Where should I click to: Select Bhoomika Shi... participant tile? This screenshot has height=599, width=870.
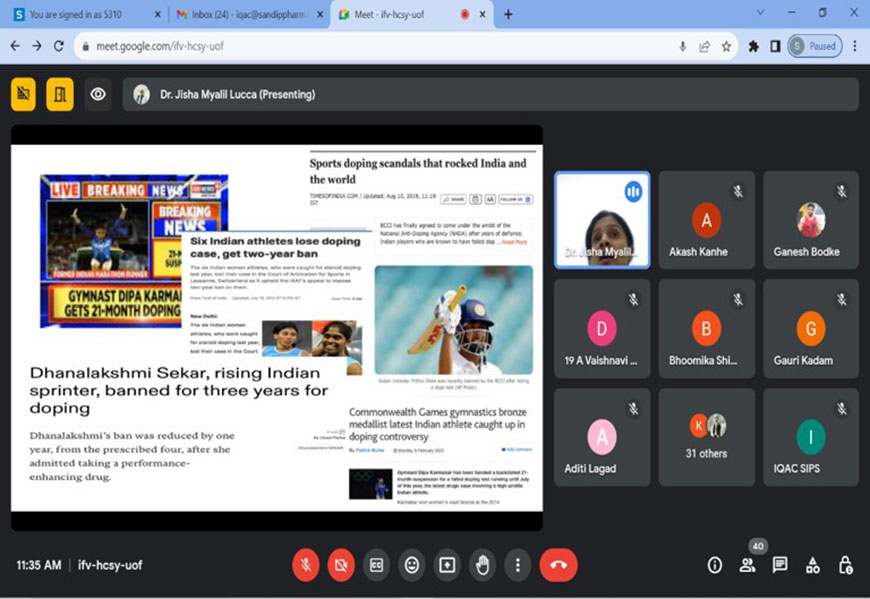click(x=706, y=329)
